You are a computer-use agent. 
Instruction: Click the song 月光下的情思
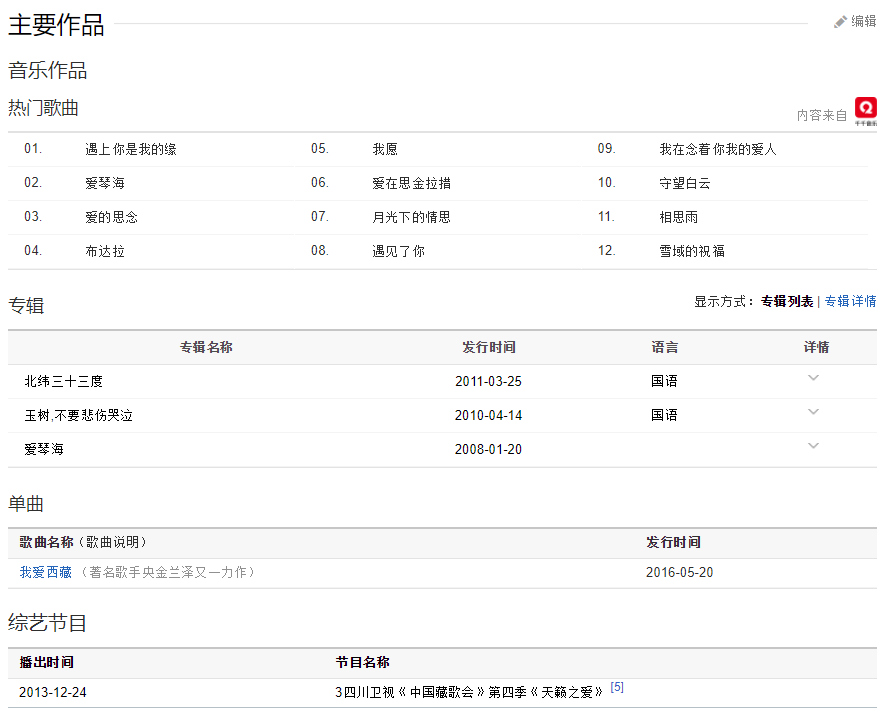[x=411, y=217]
